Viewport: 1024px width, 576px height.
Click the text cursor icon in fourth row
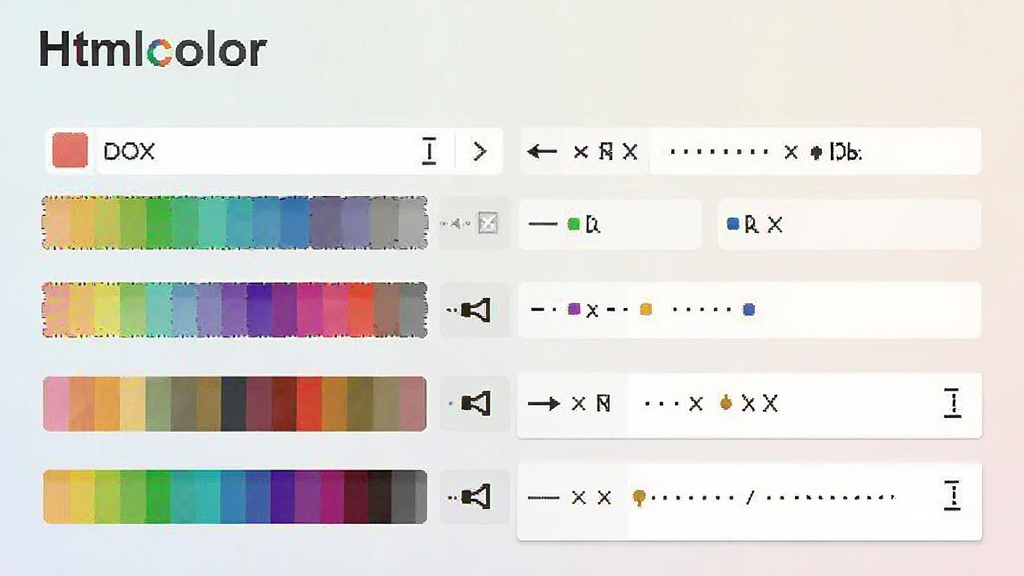point(953,403)
